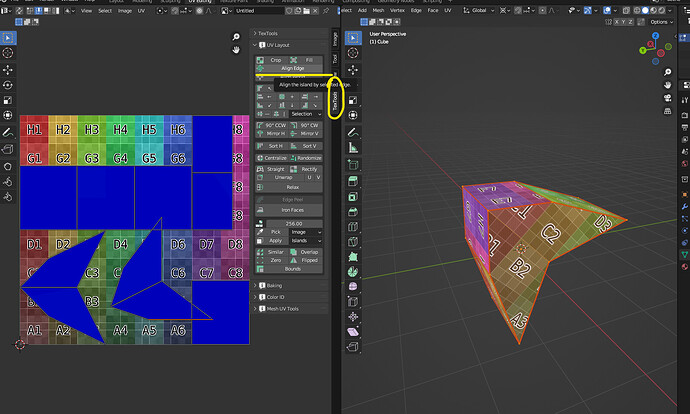The image size is (690, 414).
Task: Toggle the U unwrap axis button
Action: tap(309, 177)
